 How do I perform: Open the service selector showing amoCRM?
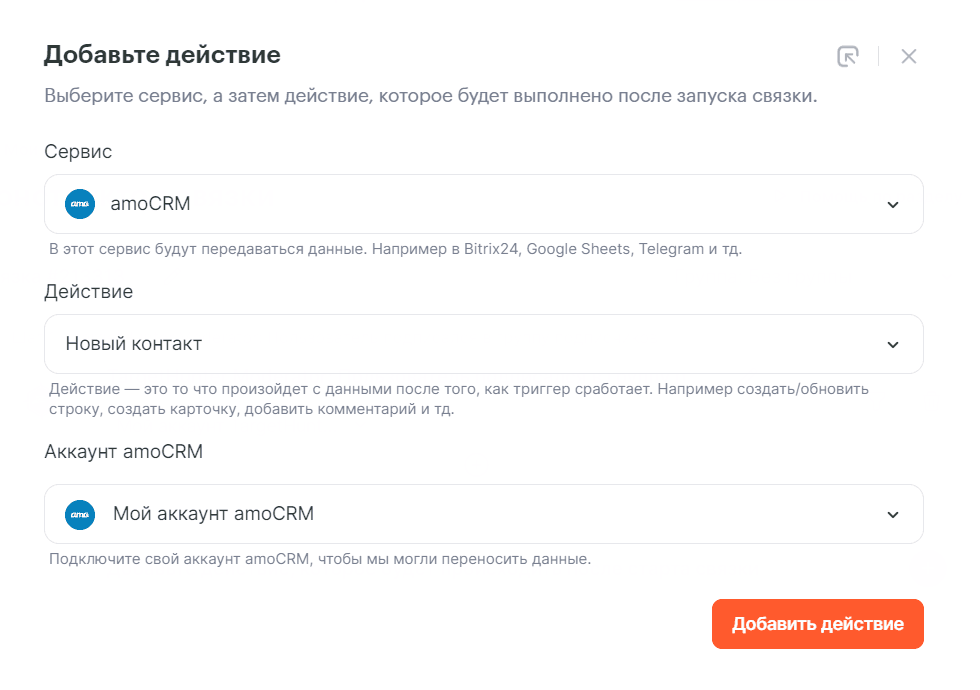483,204
